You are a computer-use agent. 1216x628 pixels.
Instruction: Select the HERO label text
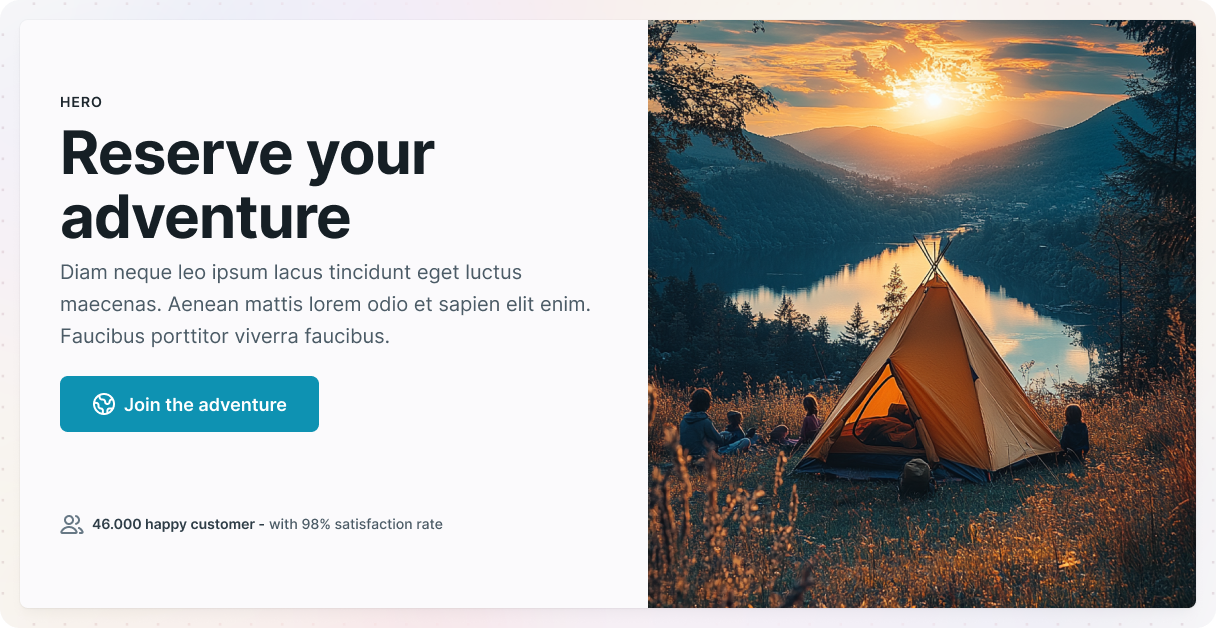(x=81, y=102)
